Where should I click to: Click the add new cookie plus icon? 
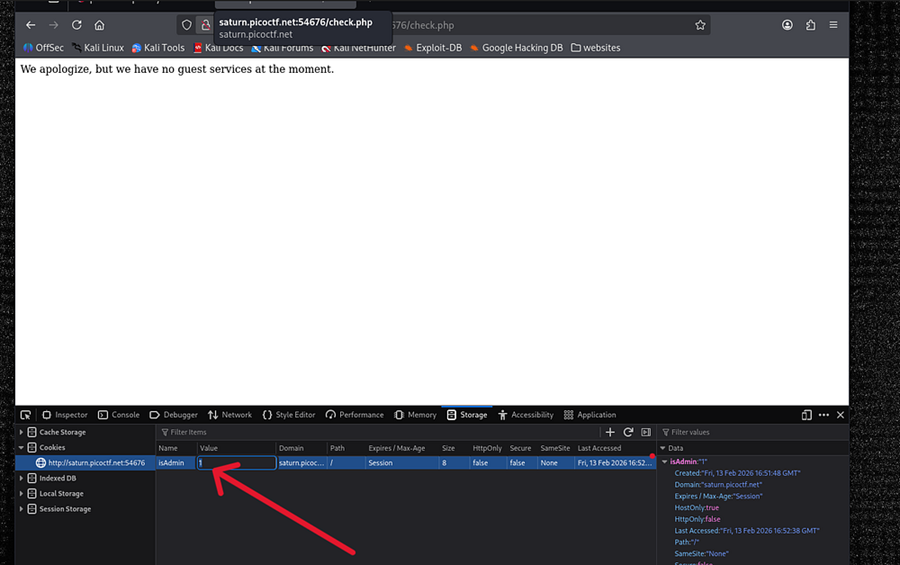pyautogui.click(x=611, y=432)
